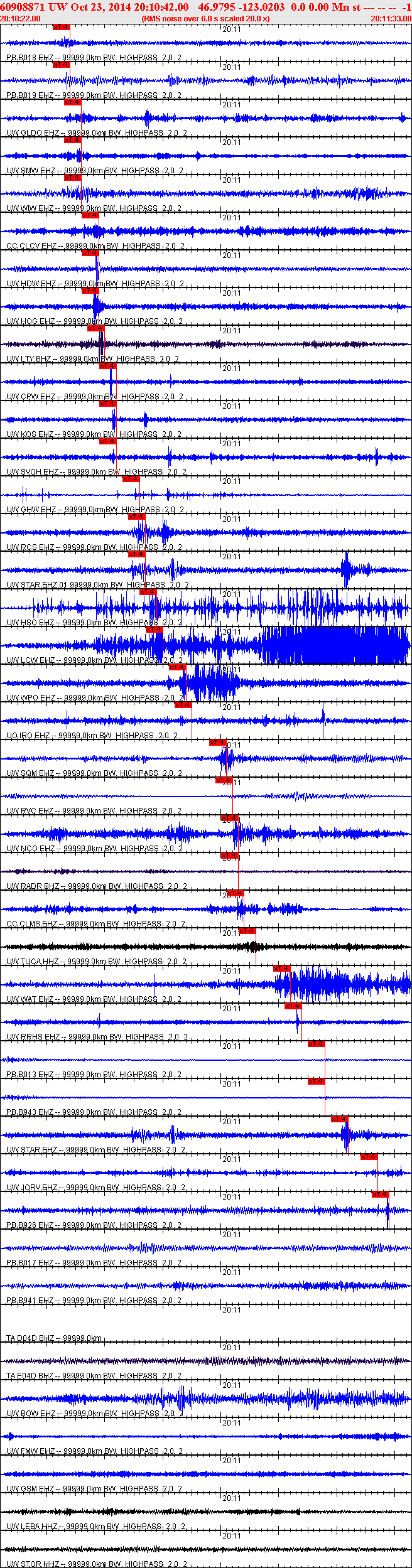Click the red pick flag on UW CPW trace
Image resolution: width=412 pixels, height=1568 pixels.
[x=108, y=366]
